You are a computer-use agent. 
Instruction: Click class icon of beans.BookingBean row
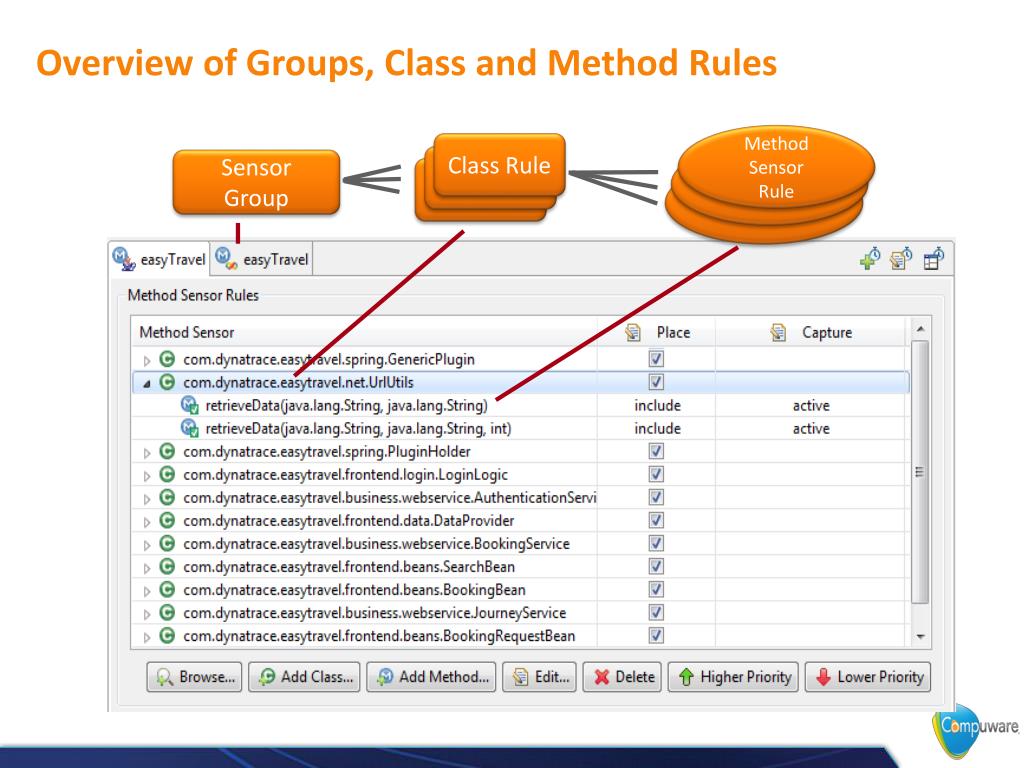167,590
